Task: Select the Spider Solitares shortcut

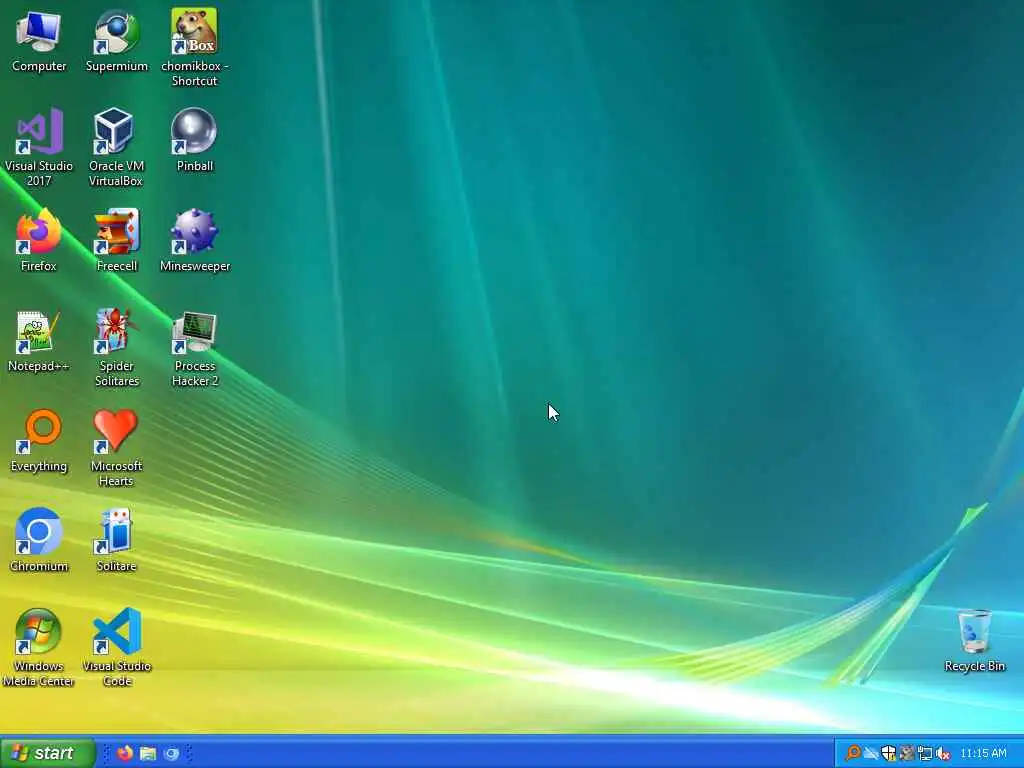Action: pyautogui.click(x=116, y=347)
